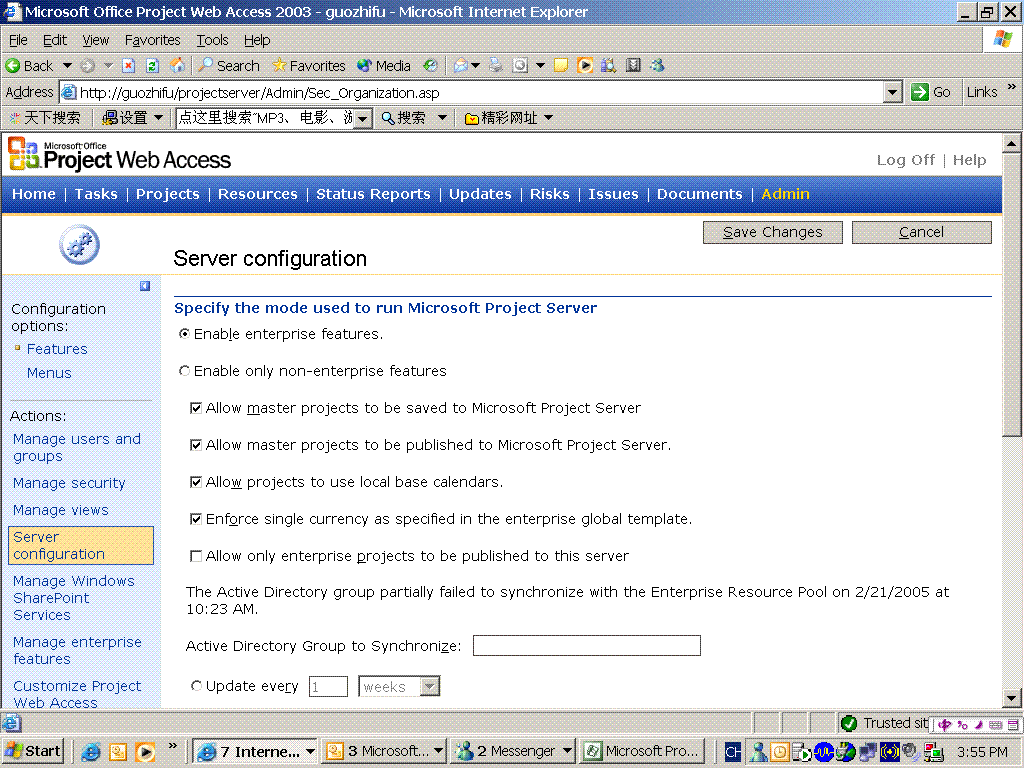
Task: Open the Manage security link
Action: pyautogui.click(x=69, y=483)
